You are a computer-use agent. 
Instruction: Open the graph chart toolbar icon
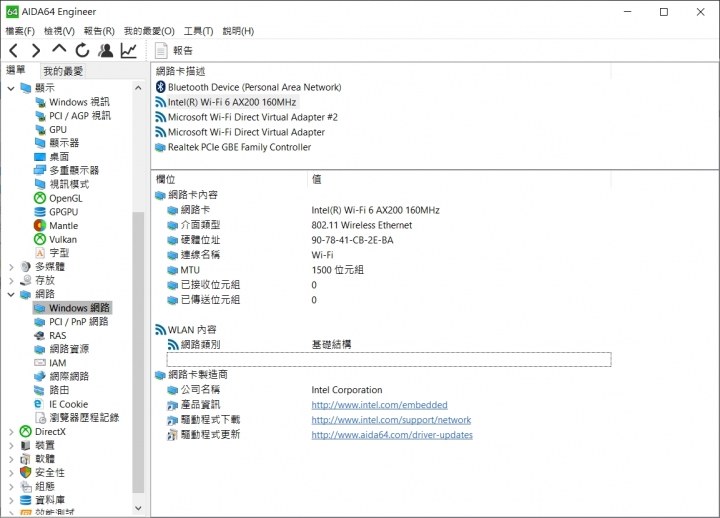pyautogui.click(x=129, y=51)
